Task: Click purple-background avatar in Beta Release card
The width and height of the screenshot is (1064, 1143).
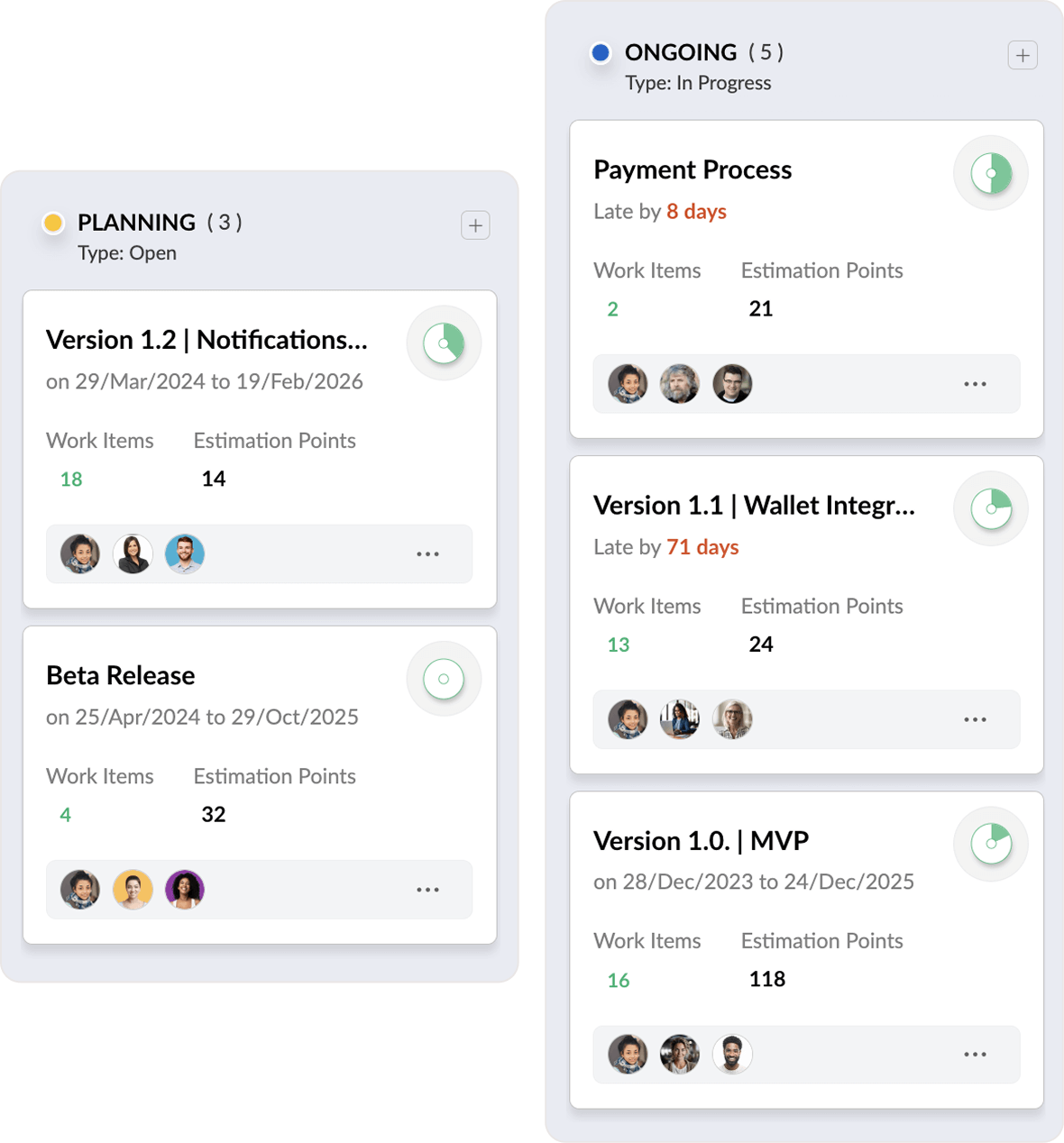Action: 185,890
